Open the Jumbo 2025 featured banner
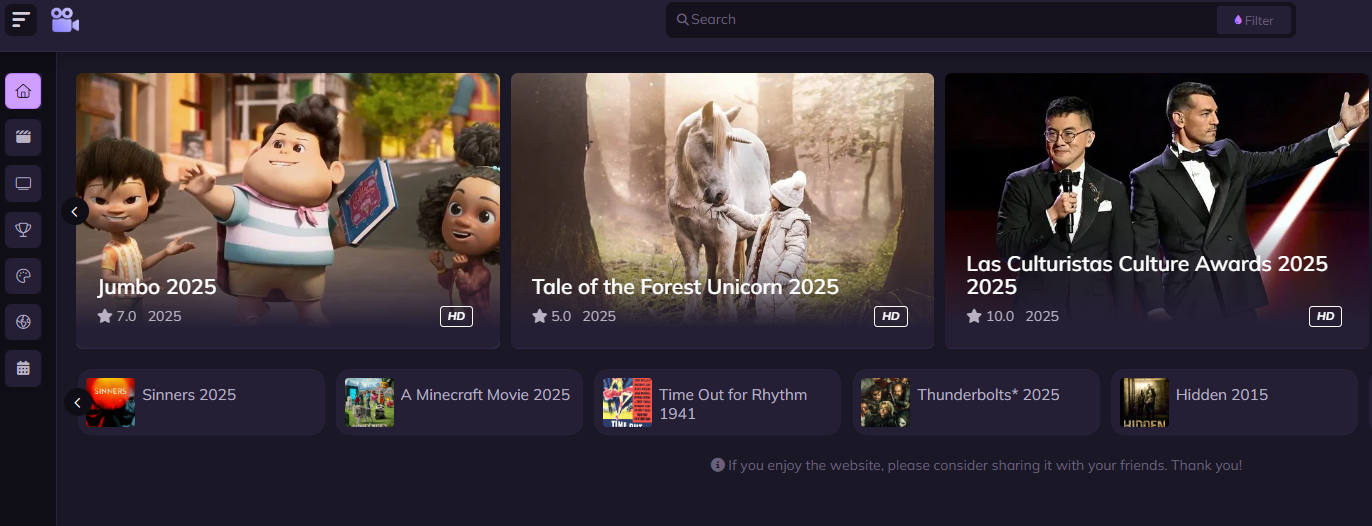The height and width of the screenshot is (526, 1372). [x=288, y=210]
